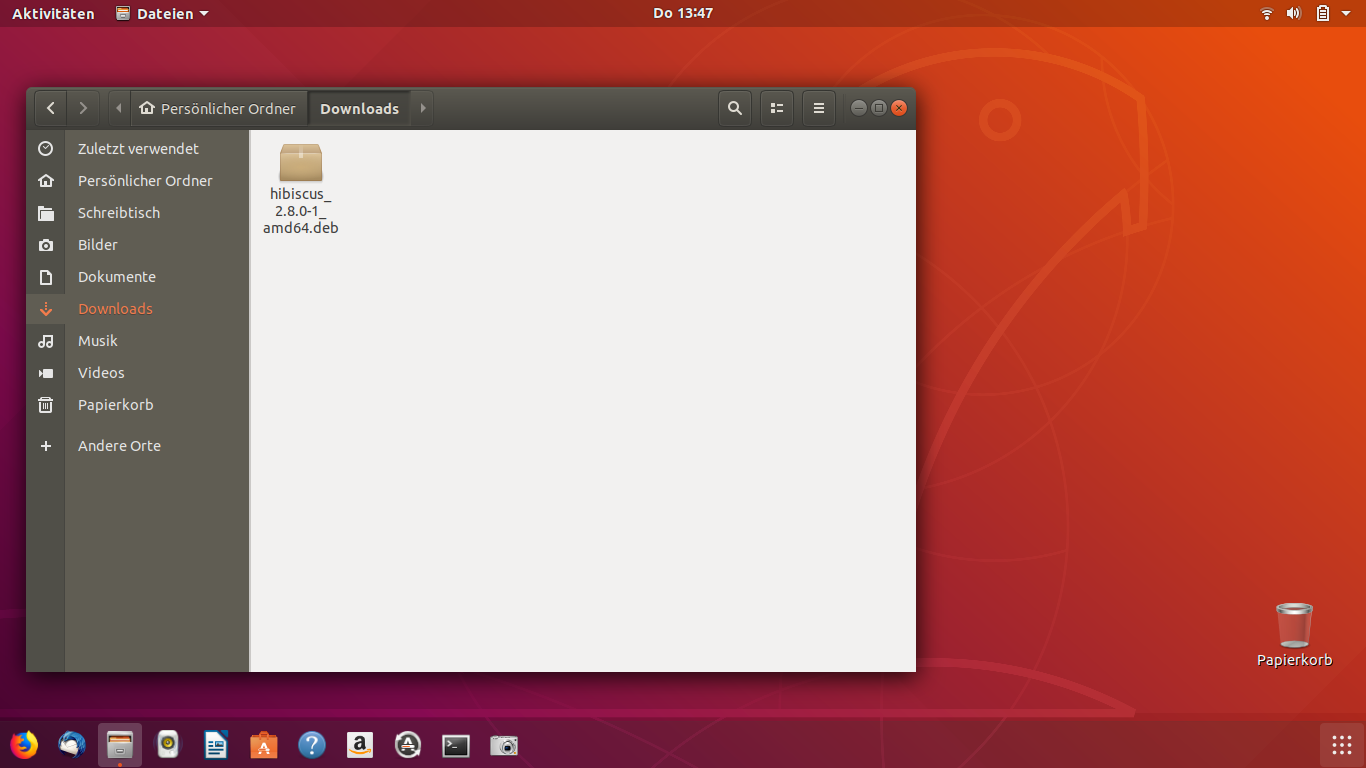Minimize the Files window
The height and width of the screenshot is (768, 1366).
coord(859,108)
